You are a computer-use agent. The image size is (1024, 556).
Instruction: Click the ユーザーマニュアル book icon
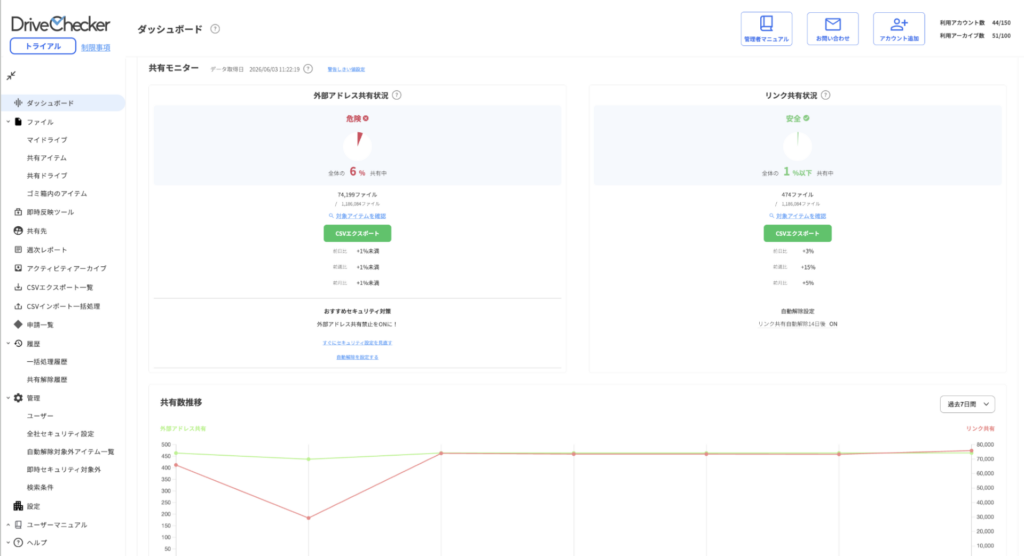coord(18,525)
